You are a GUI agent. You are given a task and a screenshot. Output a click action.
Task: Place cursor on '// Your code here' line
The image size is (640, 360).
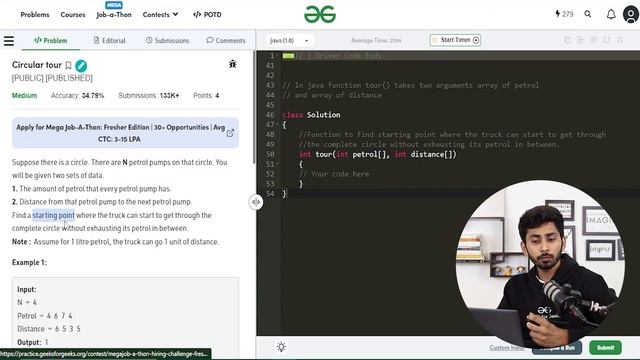pos(334,174)
